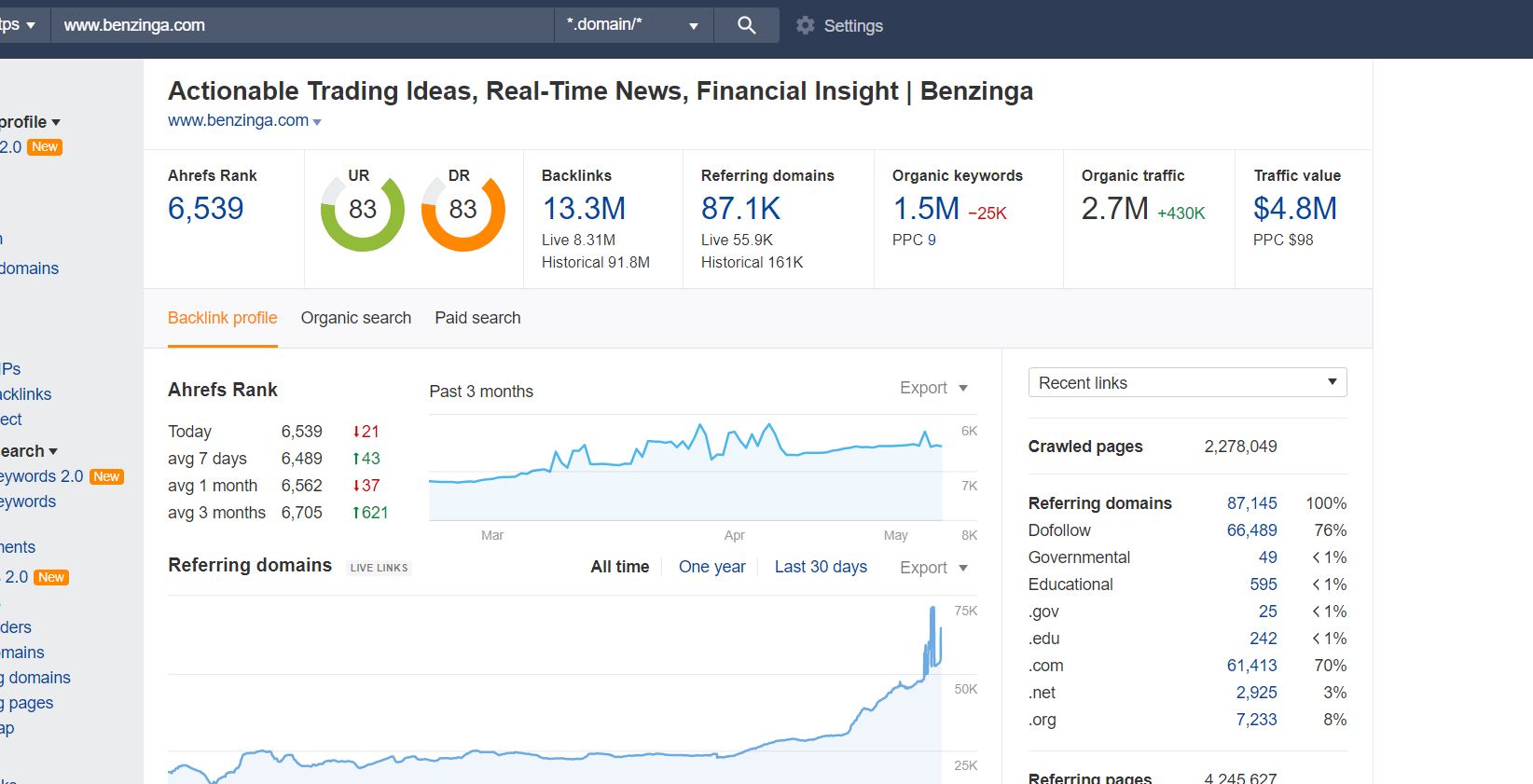1533x784 pixels.
Task: Click the Settings gear icon
Action: pyautogui.click(x=805, y=25)
